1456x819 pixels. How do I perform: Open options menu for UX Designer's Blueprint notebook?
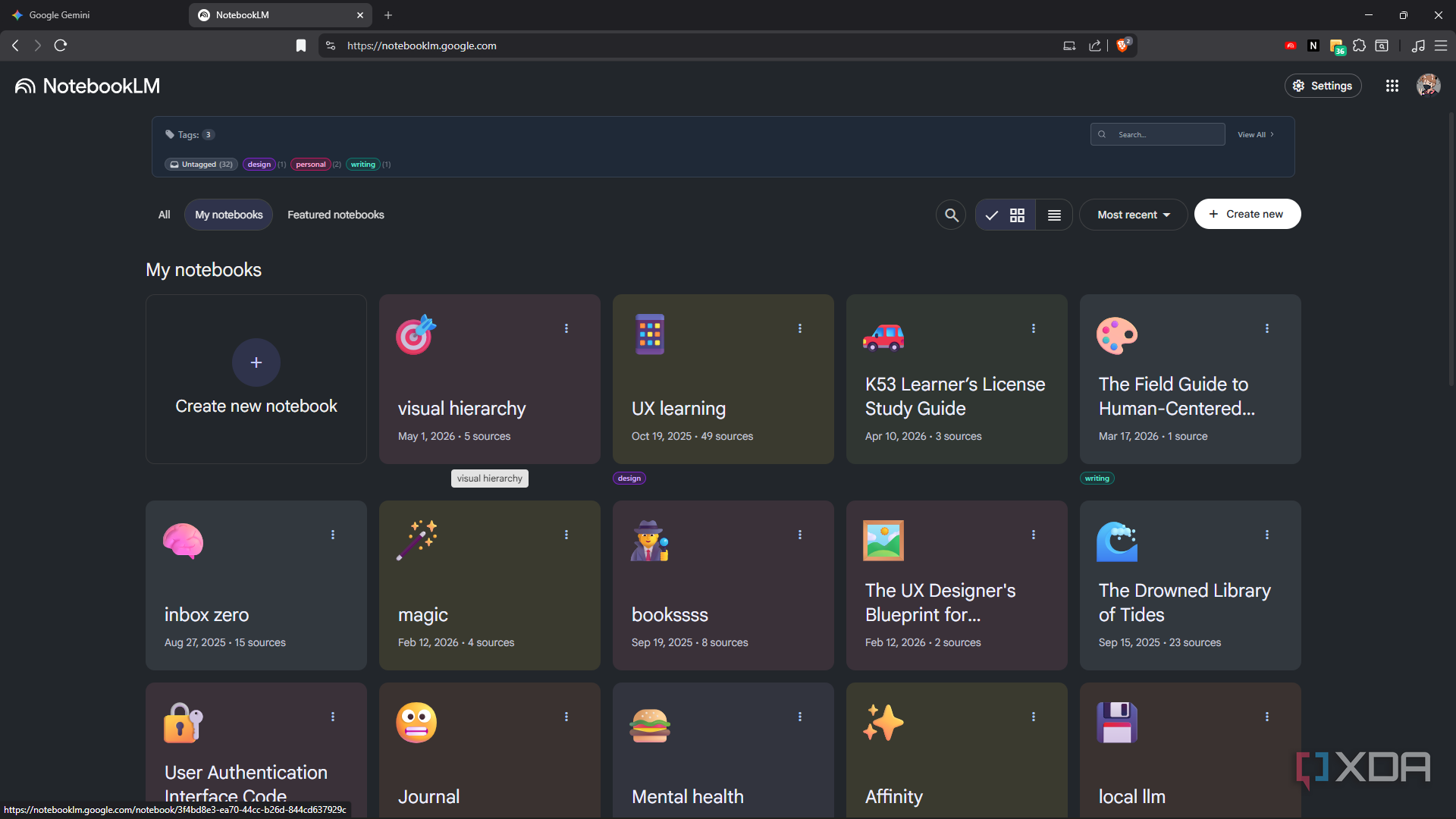click(1034, 535)
